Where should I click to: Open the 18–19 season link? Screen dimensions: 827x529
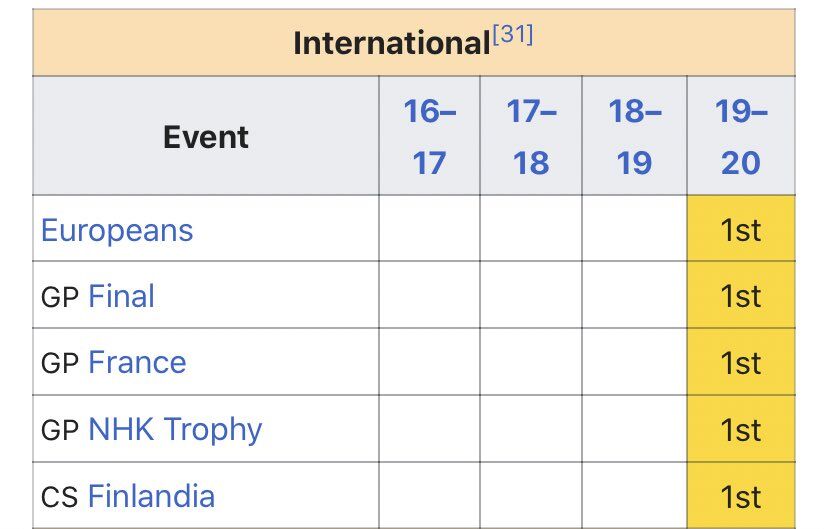click(634, 137)
